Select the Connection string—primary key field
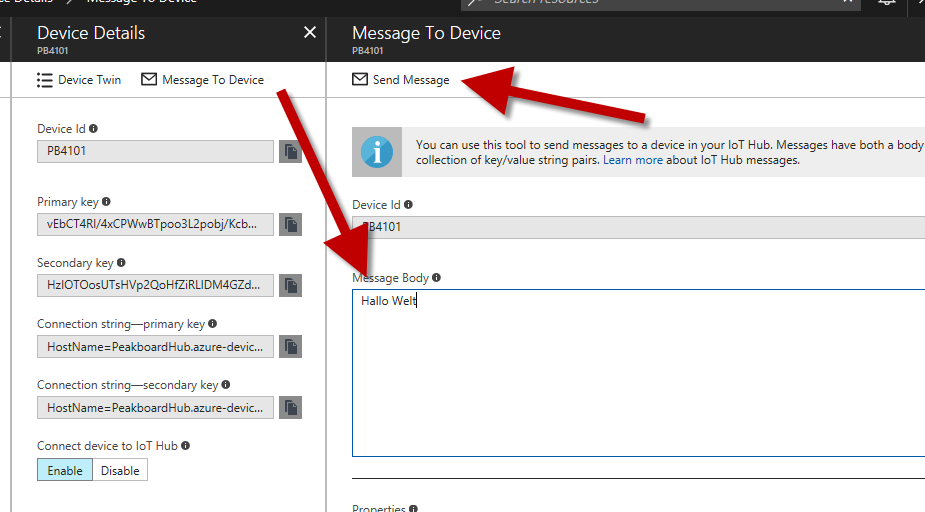The height and width of the screenshot is (512, 925). [155, 346]
